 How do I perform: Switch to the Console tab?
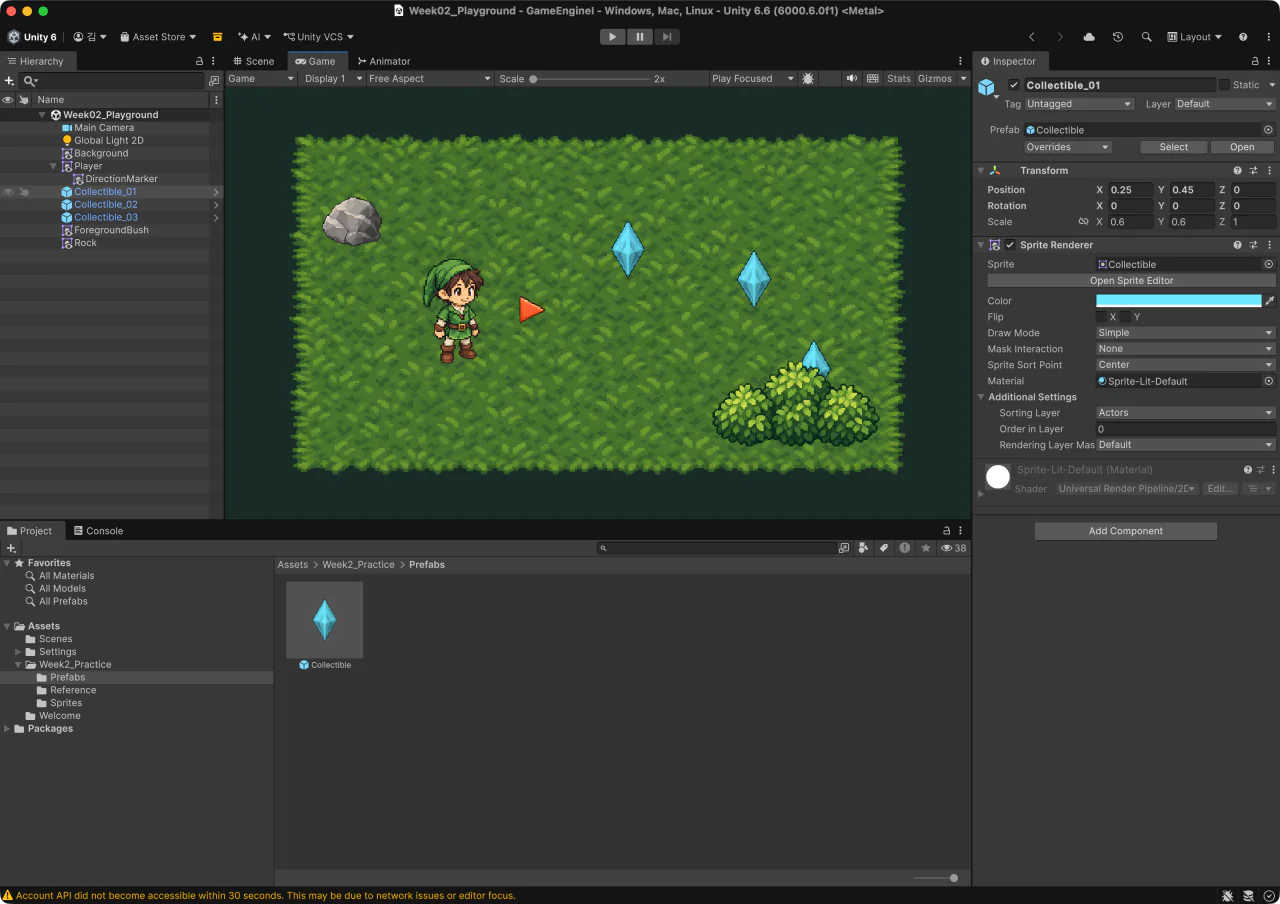click(x=97, y=531)
